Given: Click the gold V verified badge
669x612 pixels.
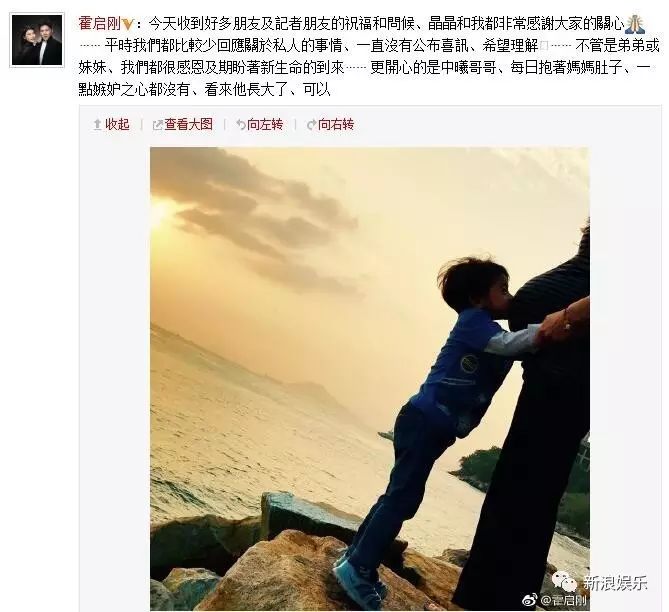Looking at the screenshot, I should pos(128,25).
